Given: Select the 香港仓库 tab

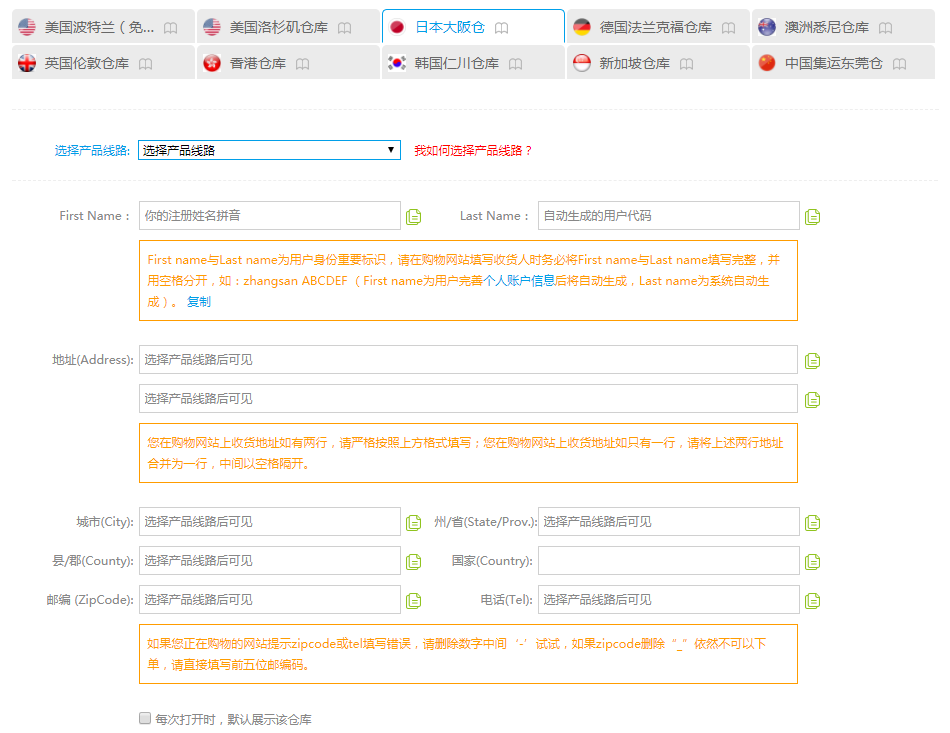Looking at the screenshot, I should [257, 63].
